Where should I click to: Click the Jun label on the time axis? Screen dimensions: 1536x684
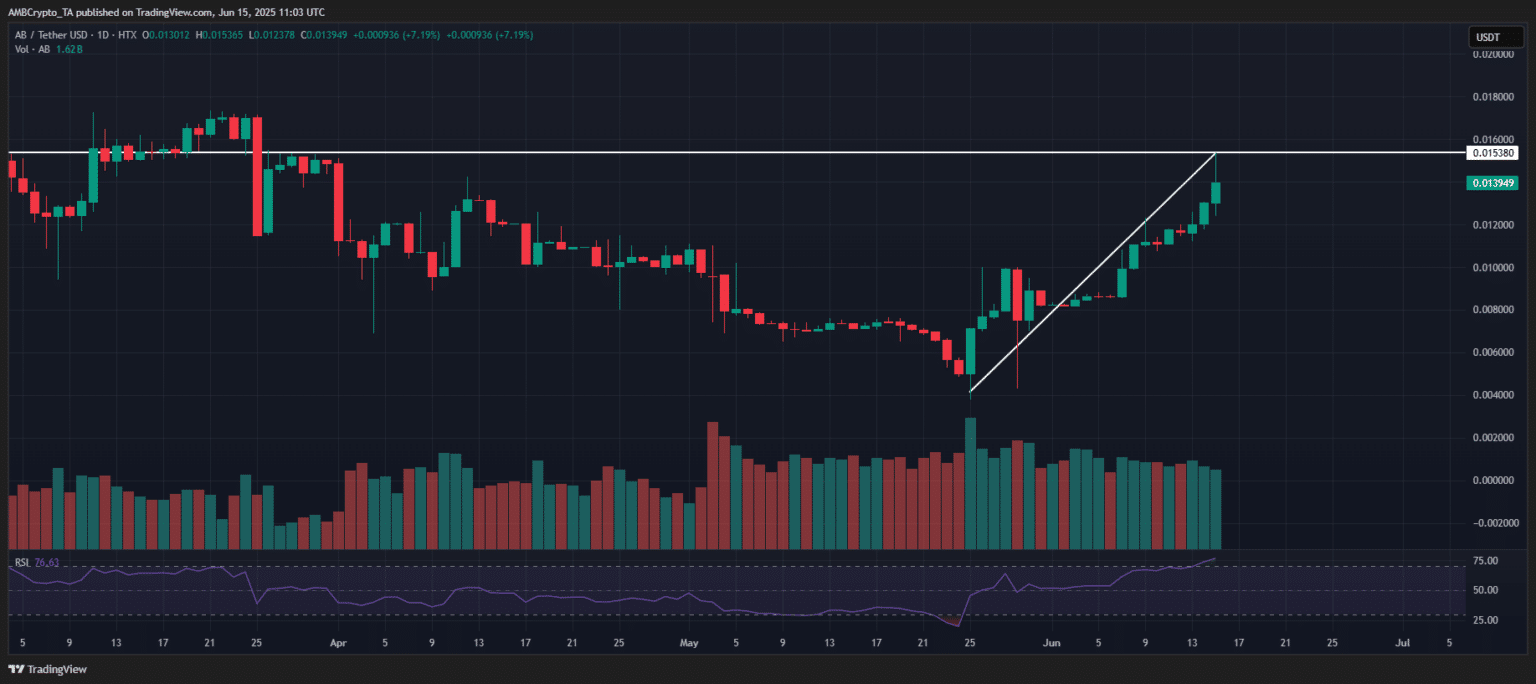[x=1051, y=643]
